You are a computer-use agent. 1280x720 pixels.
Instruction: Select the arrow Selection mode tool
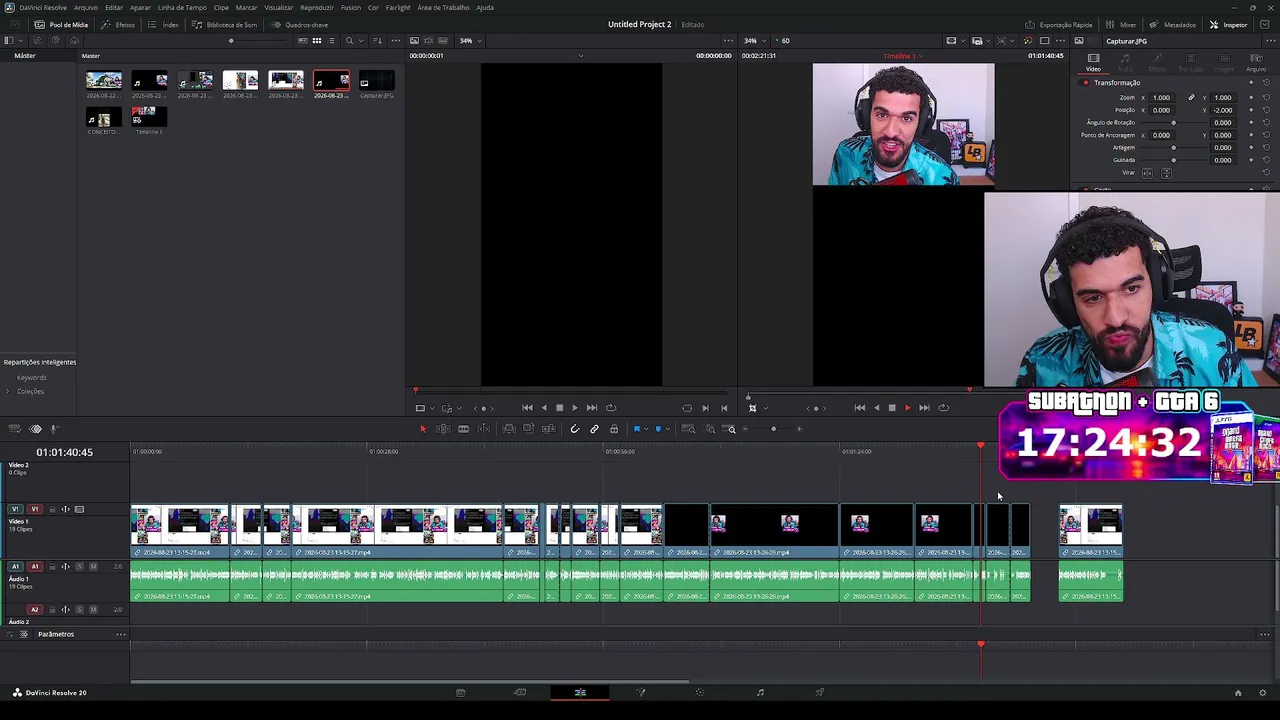tap(422, 429)
